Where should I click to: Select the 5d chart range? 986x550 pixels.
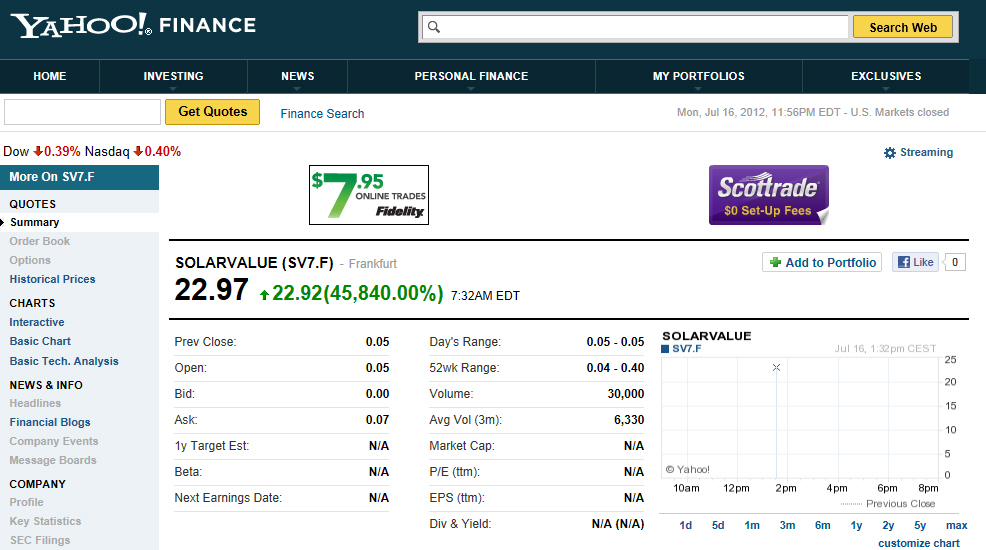pos(718,525)
